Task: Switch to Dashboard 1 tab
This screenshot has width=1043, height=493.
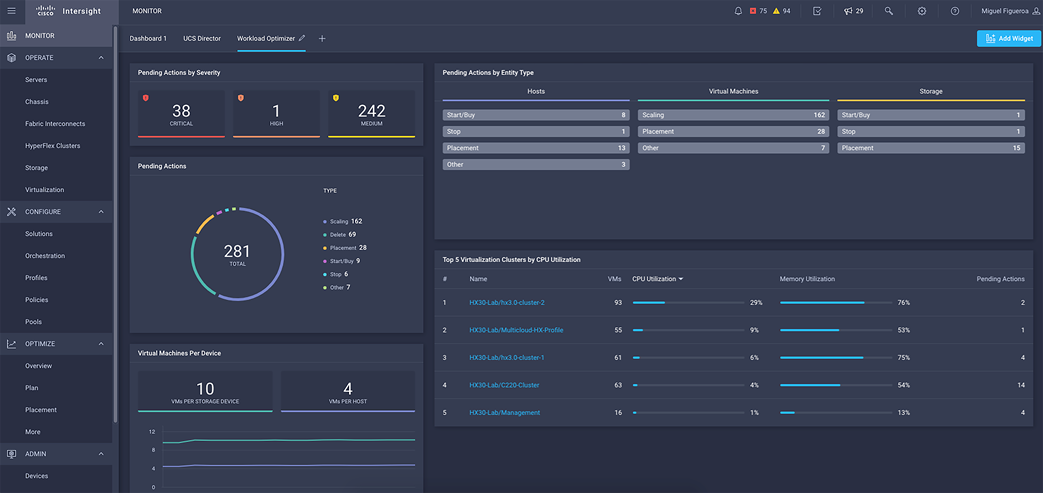Action: click(x=148, y=39)
